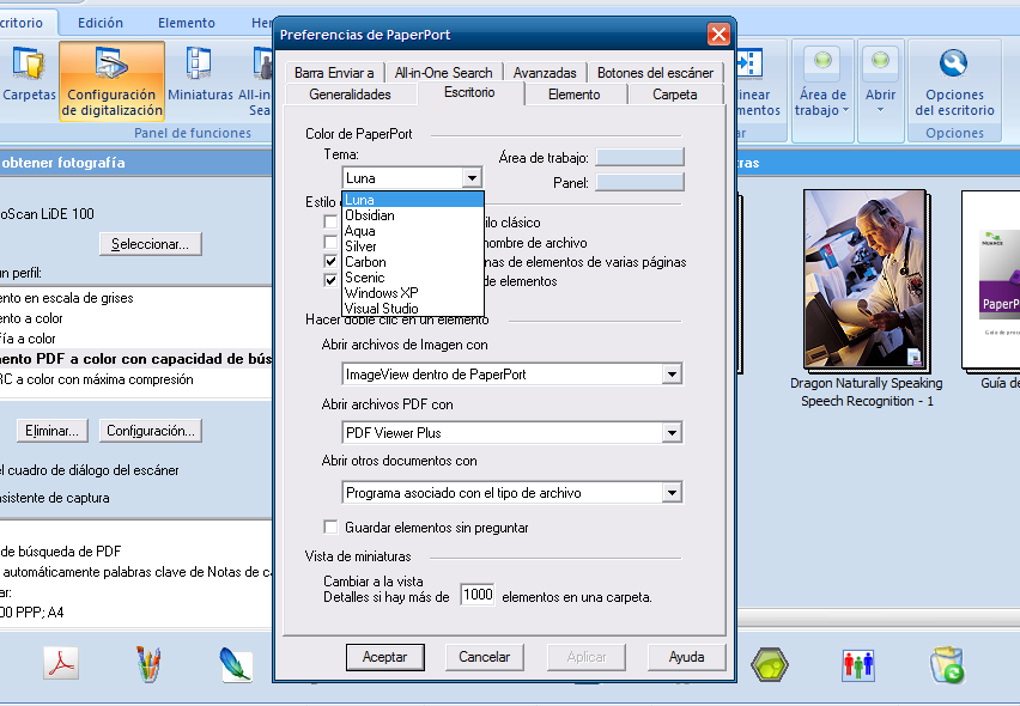Image resolution: width=1020 pixels, height=706 pixels.
Task: Toggle the checkbox for nombre de archivo
Action: 330,242
